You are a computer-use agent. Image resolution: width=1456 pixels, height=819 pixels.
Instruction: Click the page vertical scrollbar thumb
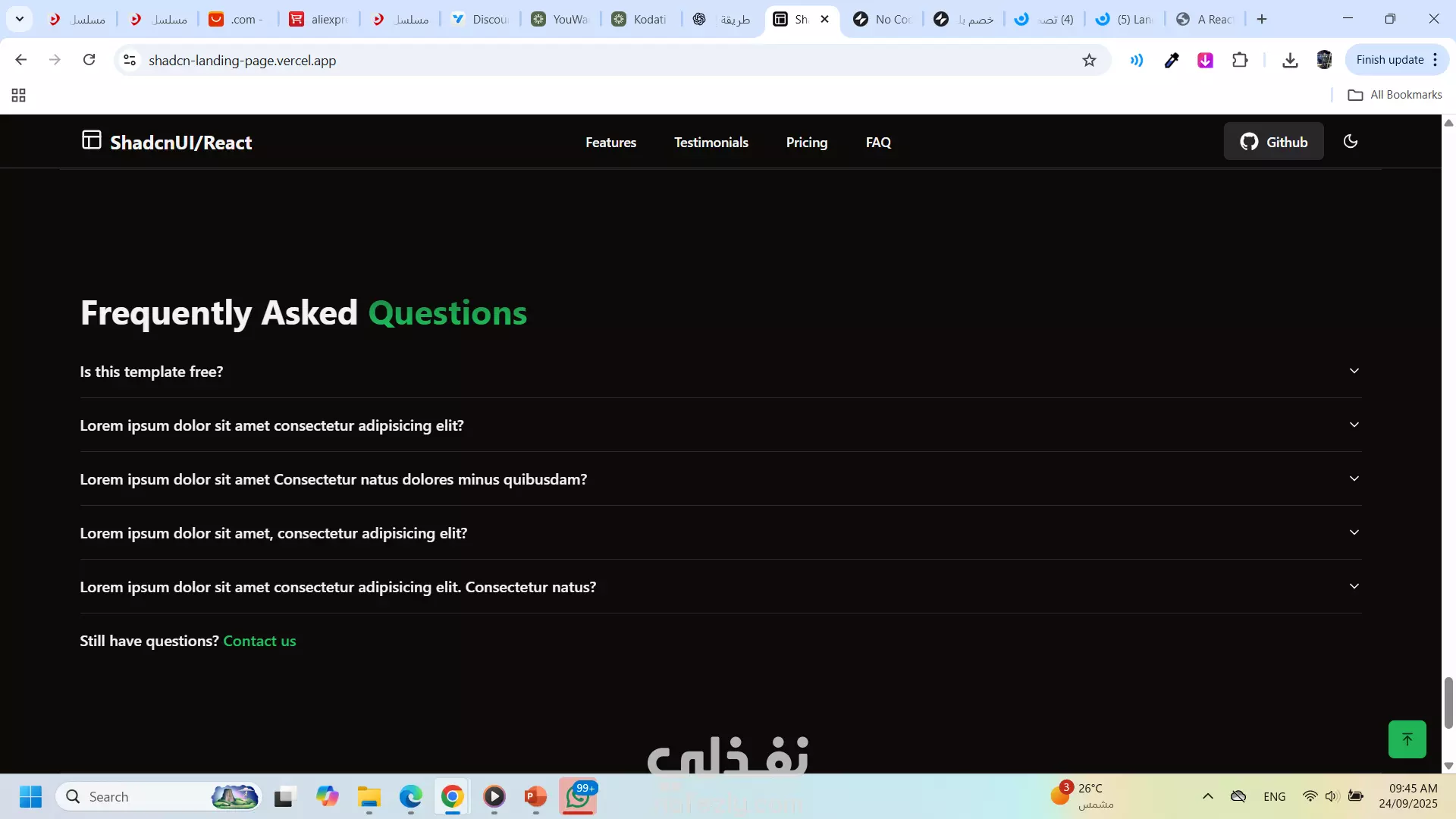[x=1448, y=703]
